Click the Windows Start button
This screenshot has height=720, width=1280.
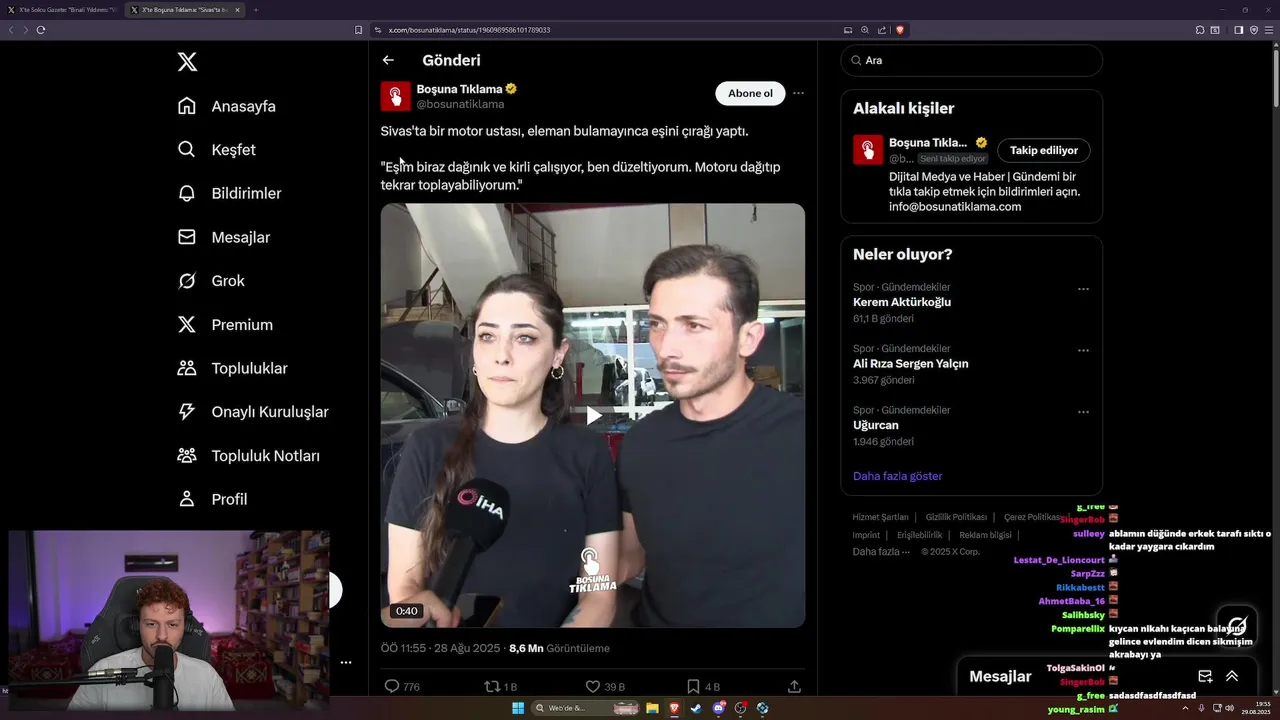coord(517,708)
